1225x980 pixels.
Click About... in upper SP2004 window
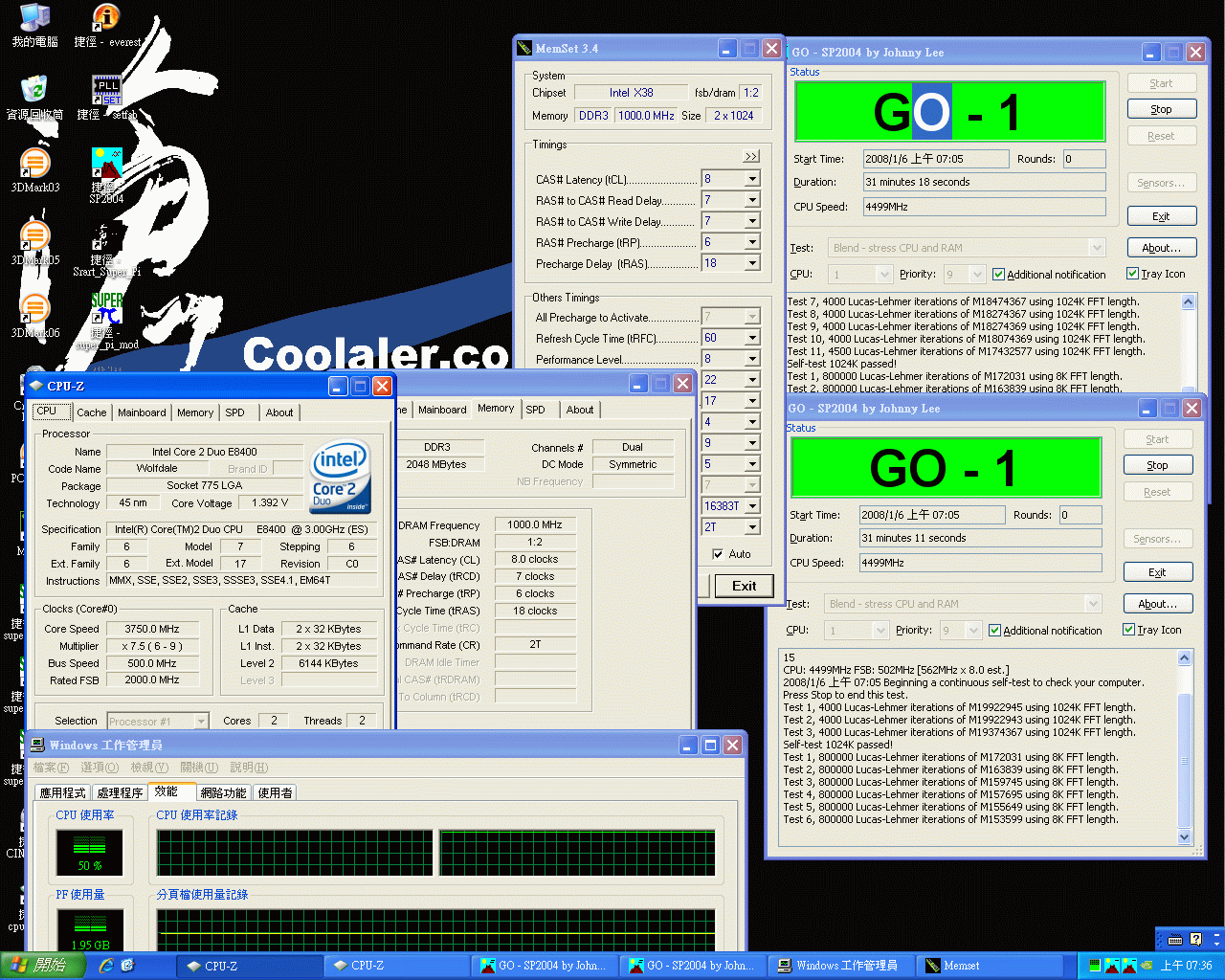pyautogui.click(x=1161, y=248)
